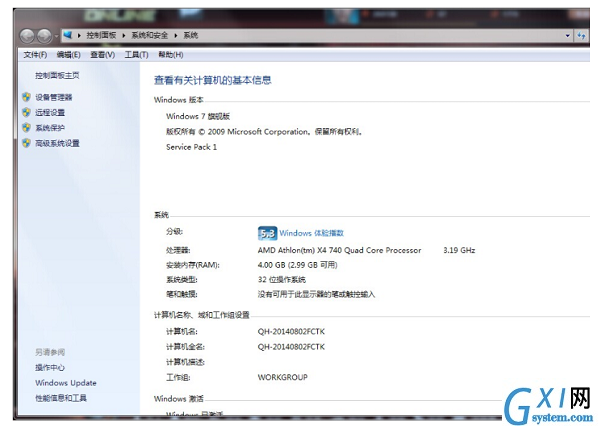This screenshot has height=426, width=600.
Task: Click the 没有可用于此显示器的笔或触控输入 text
Action: coord(316,294)
